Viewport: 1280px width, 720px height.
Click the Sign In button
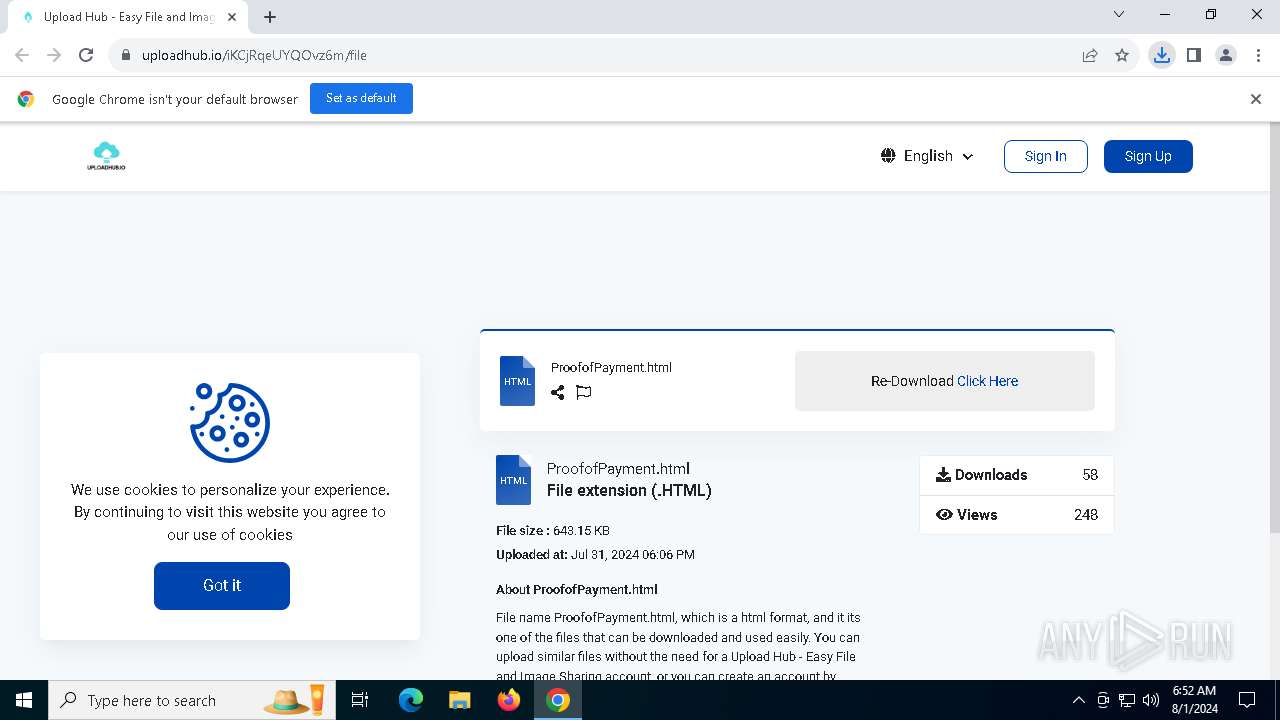pyautogui.click(x=1045, y=156)
